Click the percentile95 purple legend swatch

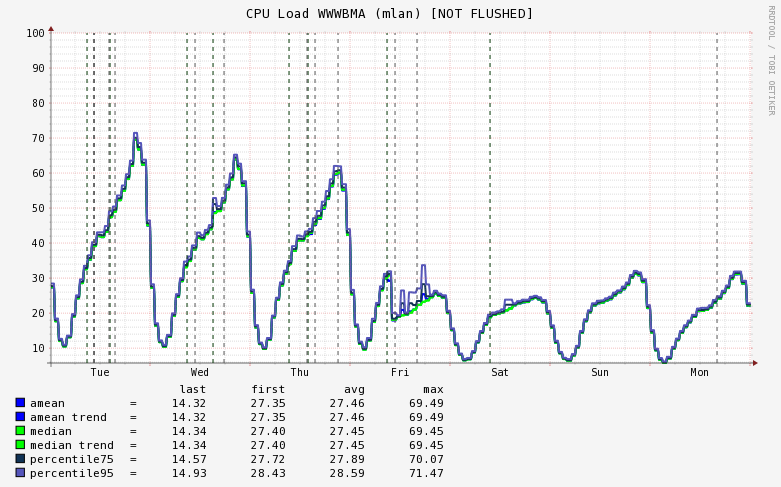tap(20, 472)
